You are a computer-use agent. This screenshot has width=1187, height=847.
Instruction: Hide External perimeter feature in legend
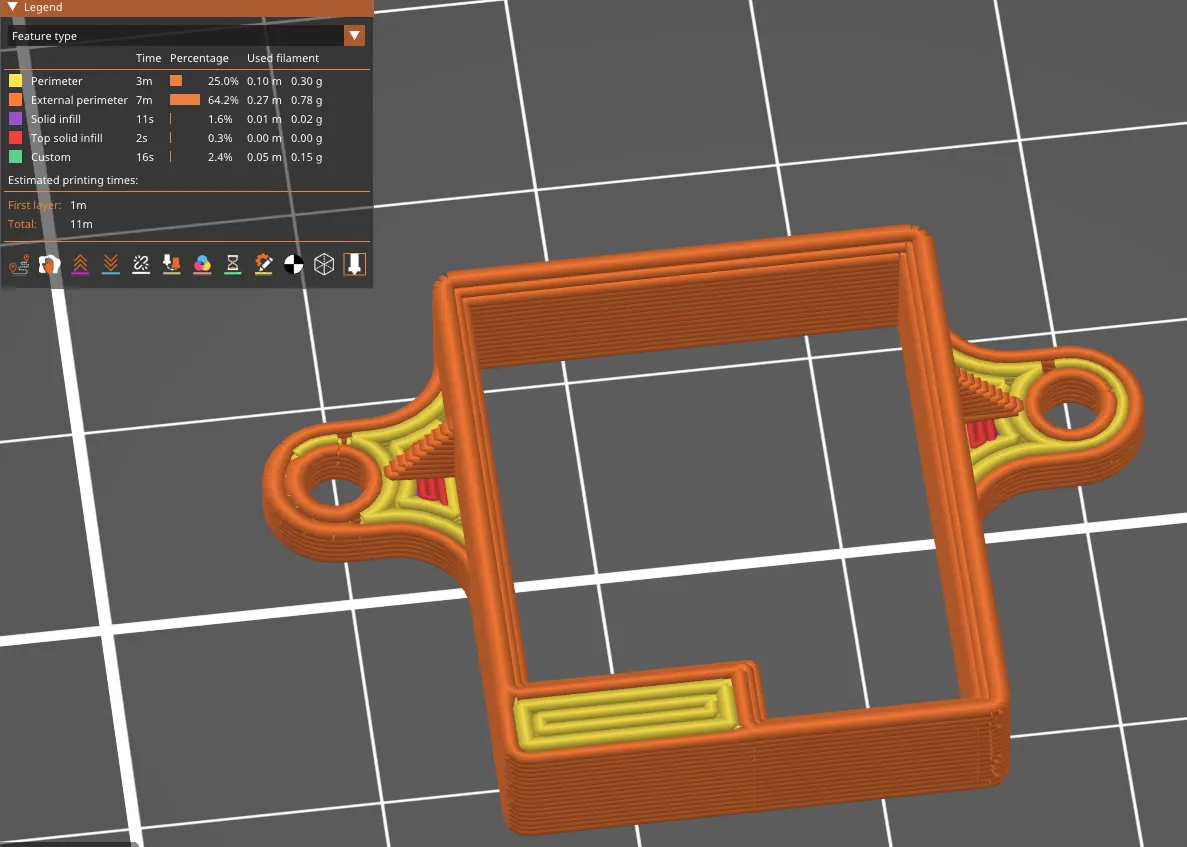coord(79,100)
